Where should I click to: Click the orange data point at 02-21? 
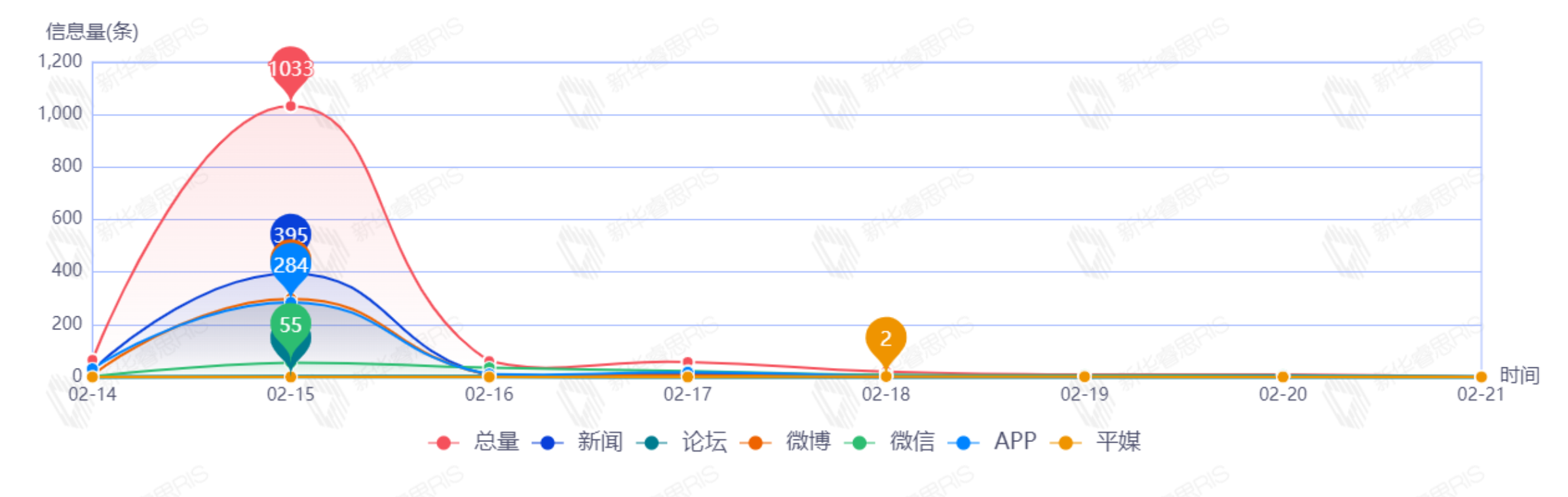[1481, 377]
